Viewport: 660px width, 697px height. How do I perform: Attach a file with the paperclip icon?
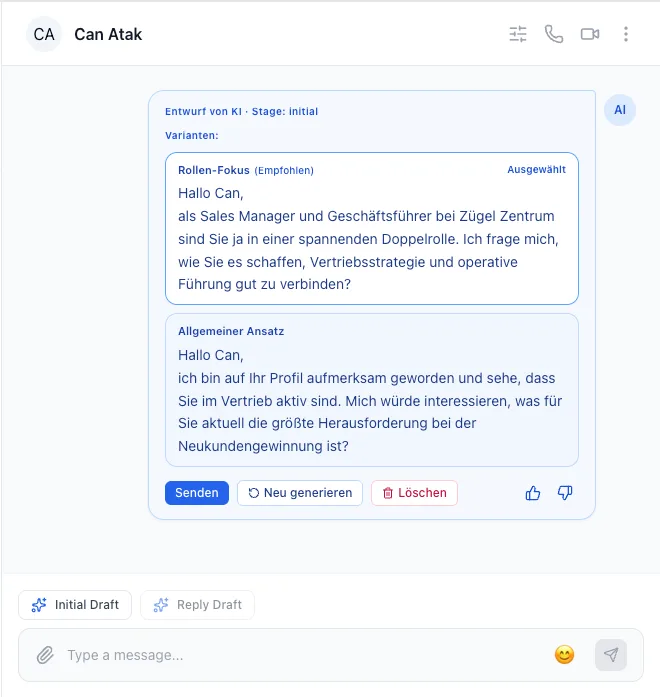coord(45,655)
